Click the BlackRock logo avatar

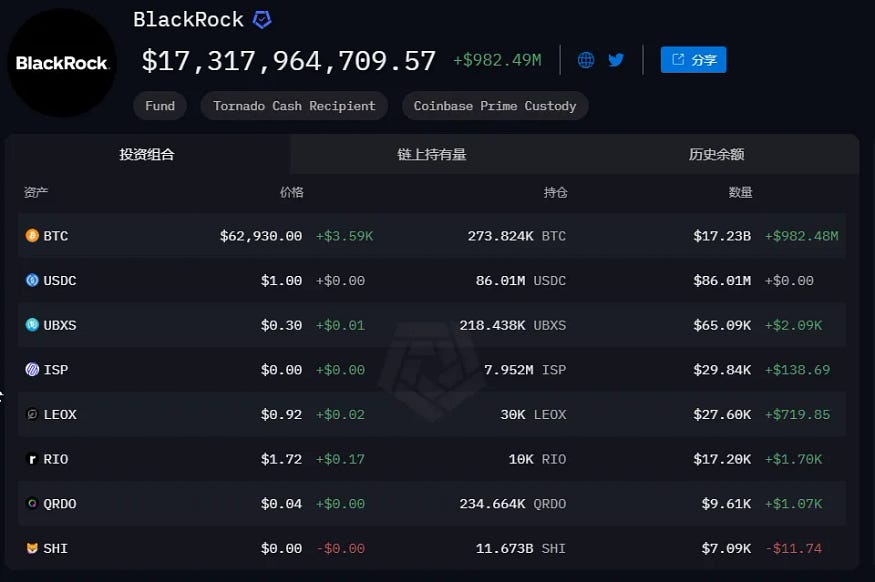[61, 62]
